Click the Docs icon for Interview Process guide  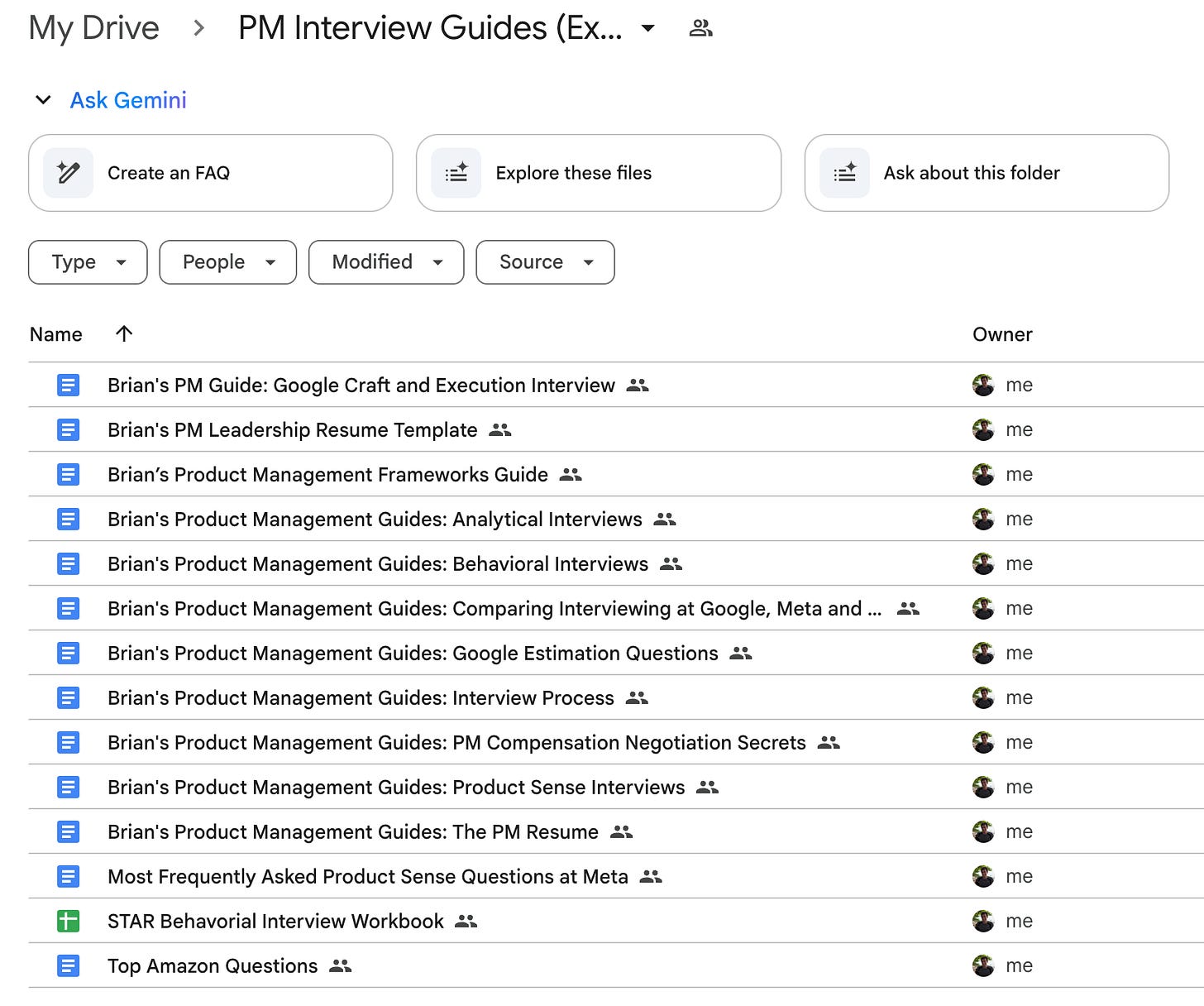click(68, 697)
